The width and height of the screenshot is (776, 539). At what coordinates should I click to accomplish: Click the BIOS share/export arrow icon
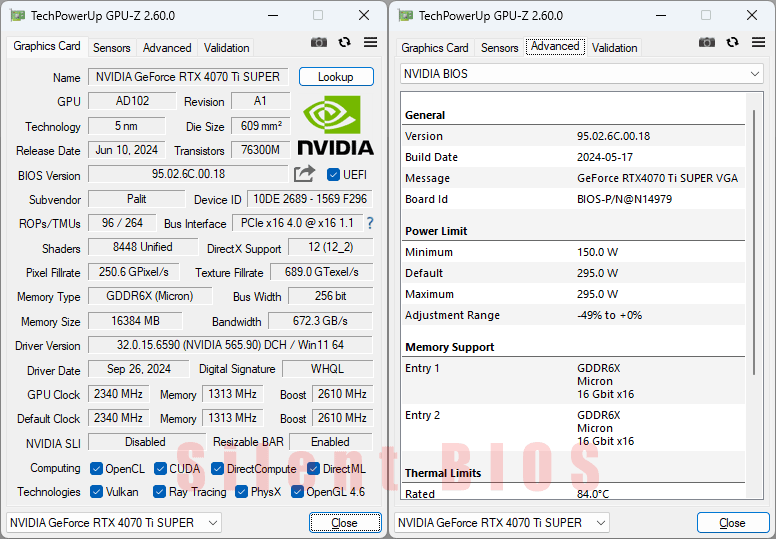tap(304, 174)
